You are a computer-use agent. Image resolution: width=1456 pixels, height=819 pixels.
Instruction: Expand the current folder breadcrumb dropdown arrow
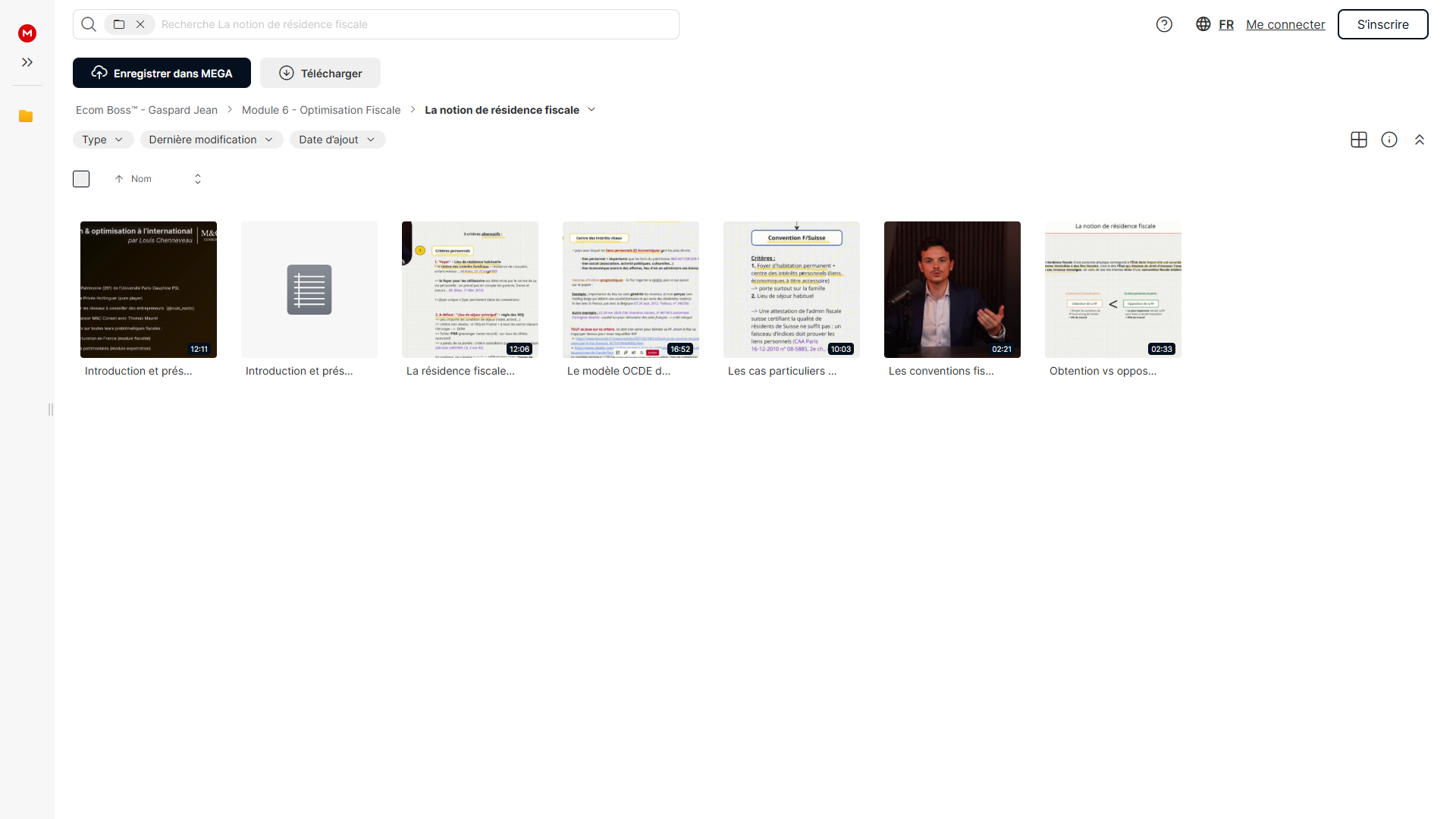pyautogui.click(x=591, y=110)
